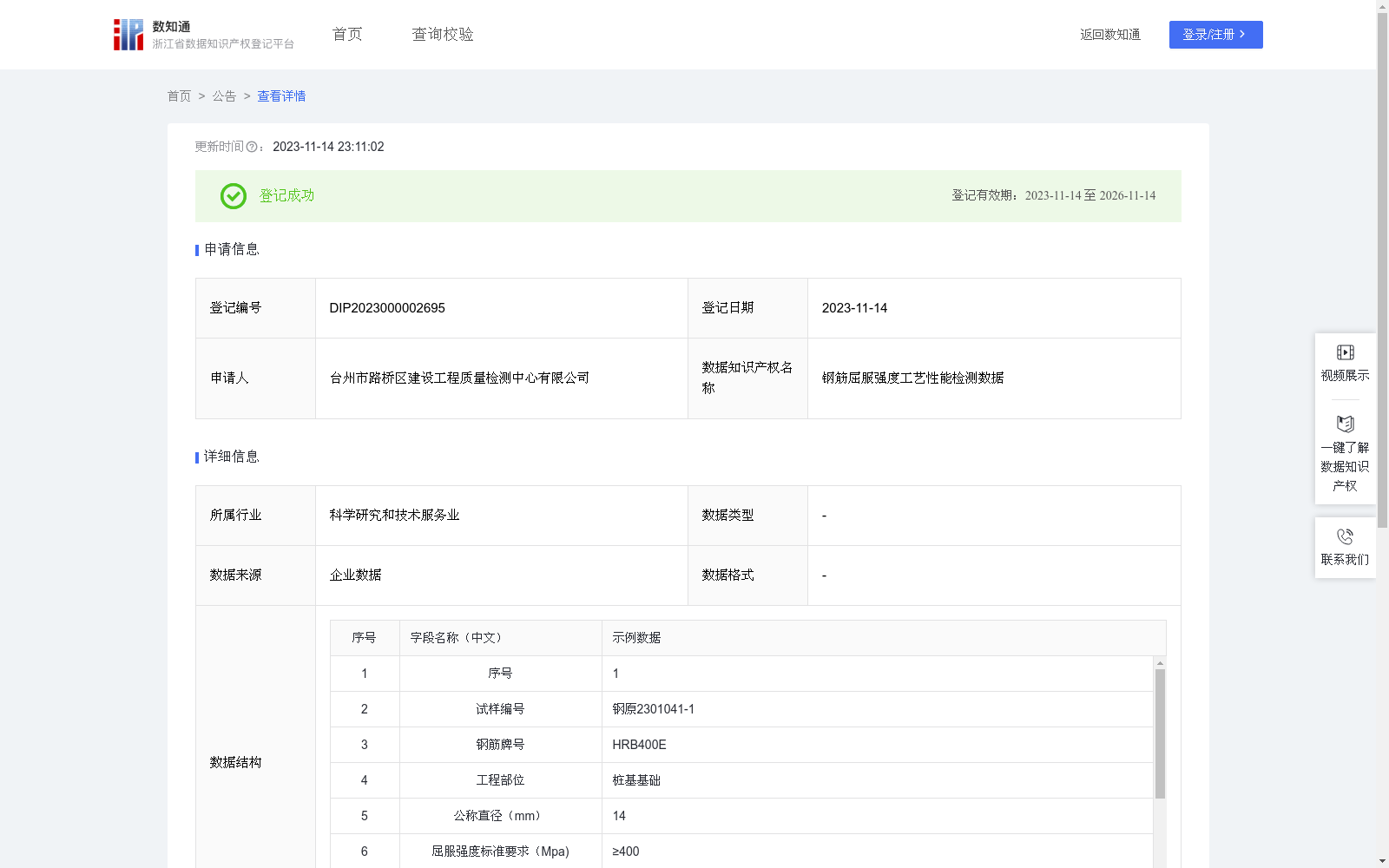Click 查看详情 in the breadcrumb
Image resolution: width=1389 pixels, height=868 pixels.
(281, 96)
